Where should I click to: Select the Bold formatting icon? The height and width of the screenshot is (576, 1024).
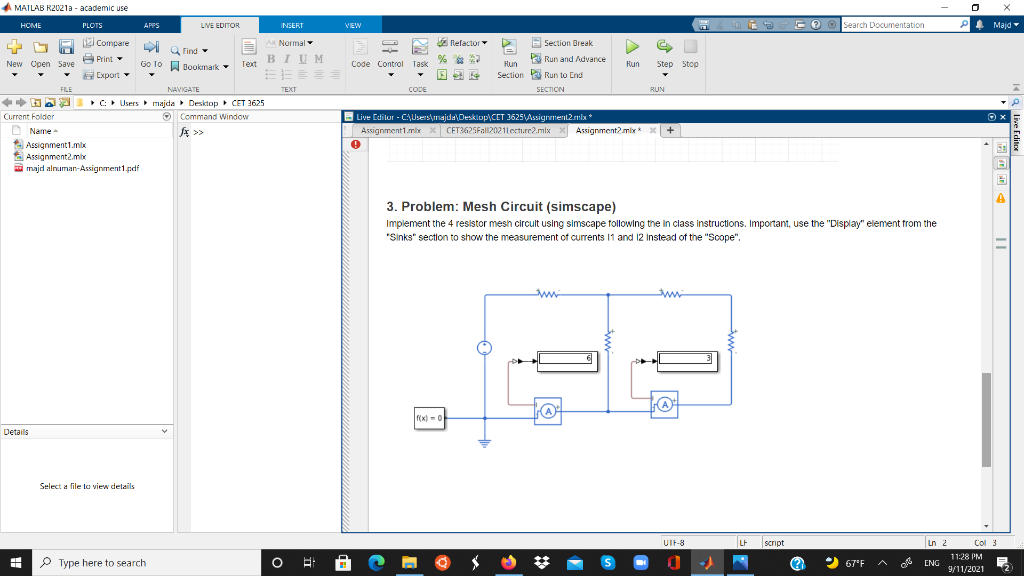click(x=270, y=58)
